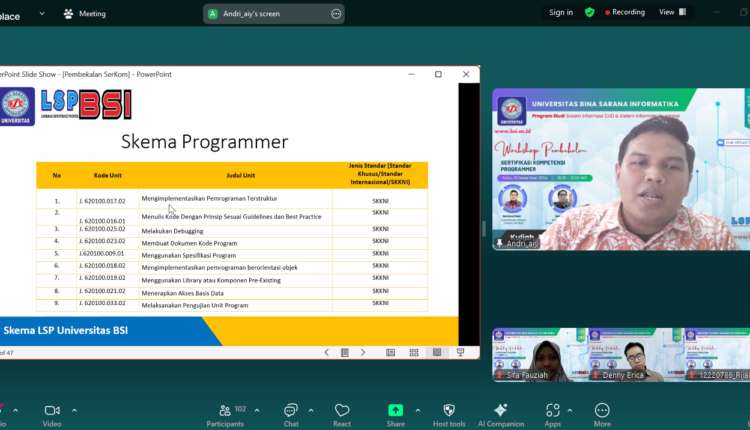Viewport: 750px width, 430px height.
Task: Open the React heart menu
Action: (342, 415)
